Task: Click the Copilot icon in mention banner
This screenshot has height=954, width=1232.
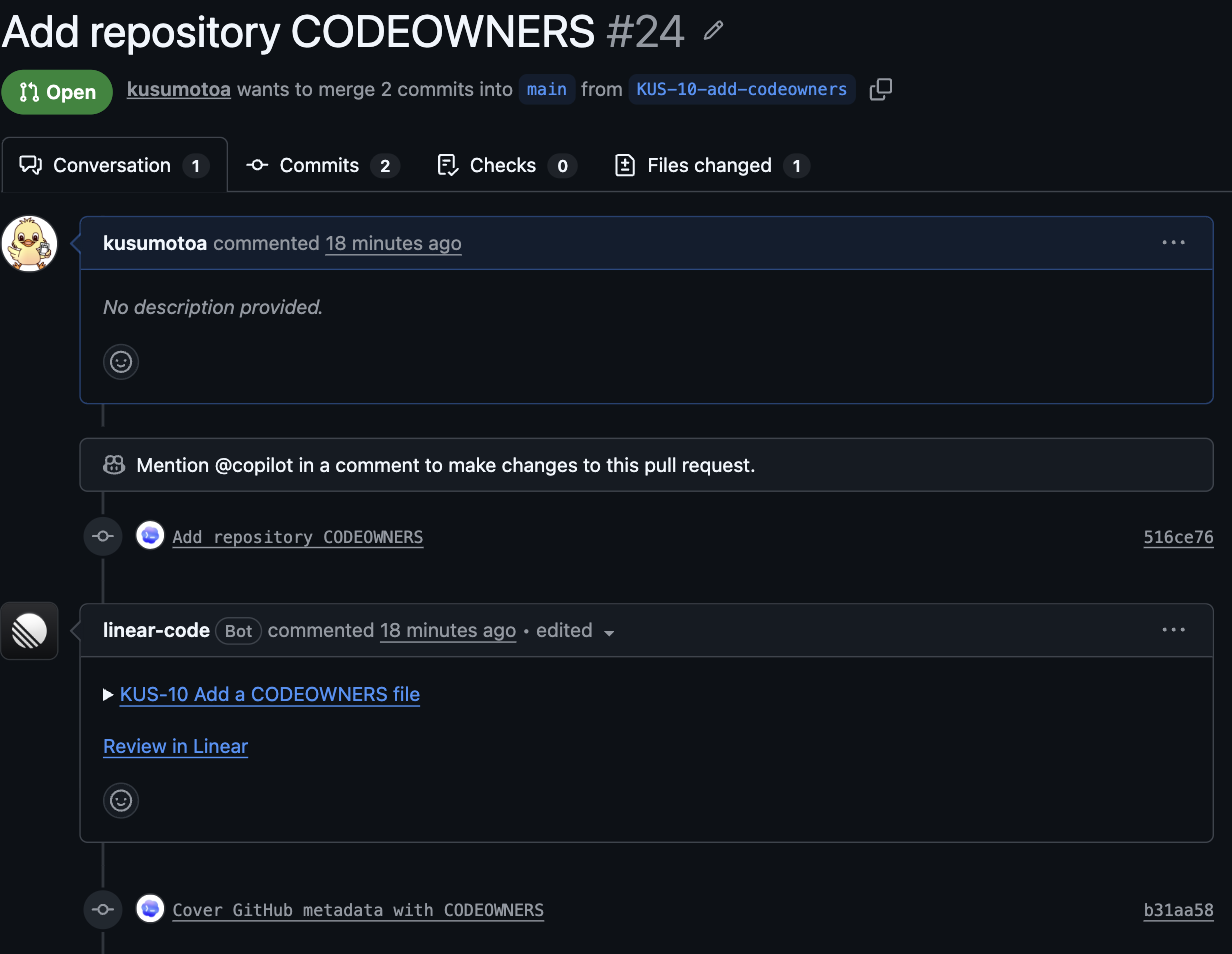Action: (x=114, y=465)
